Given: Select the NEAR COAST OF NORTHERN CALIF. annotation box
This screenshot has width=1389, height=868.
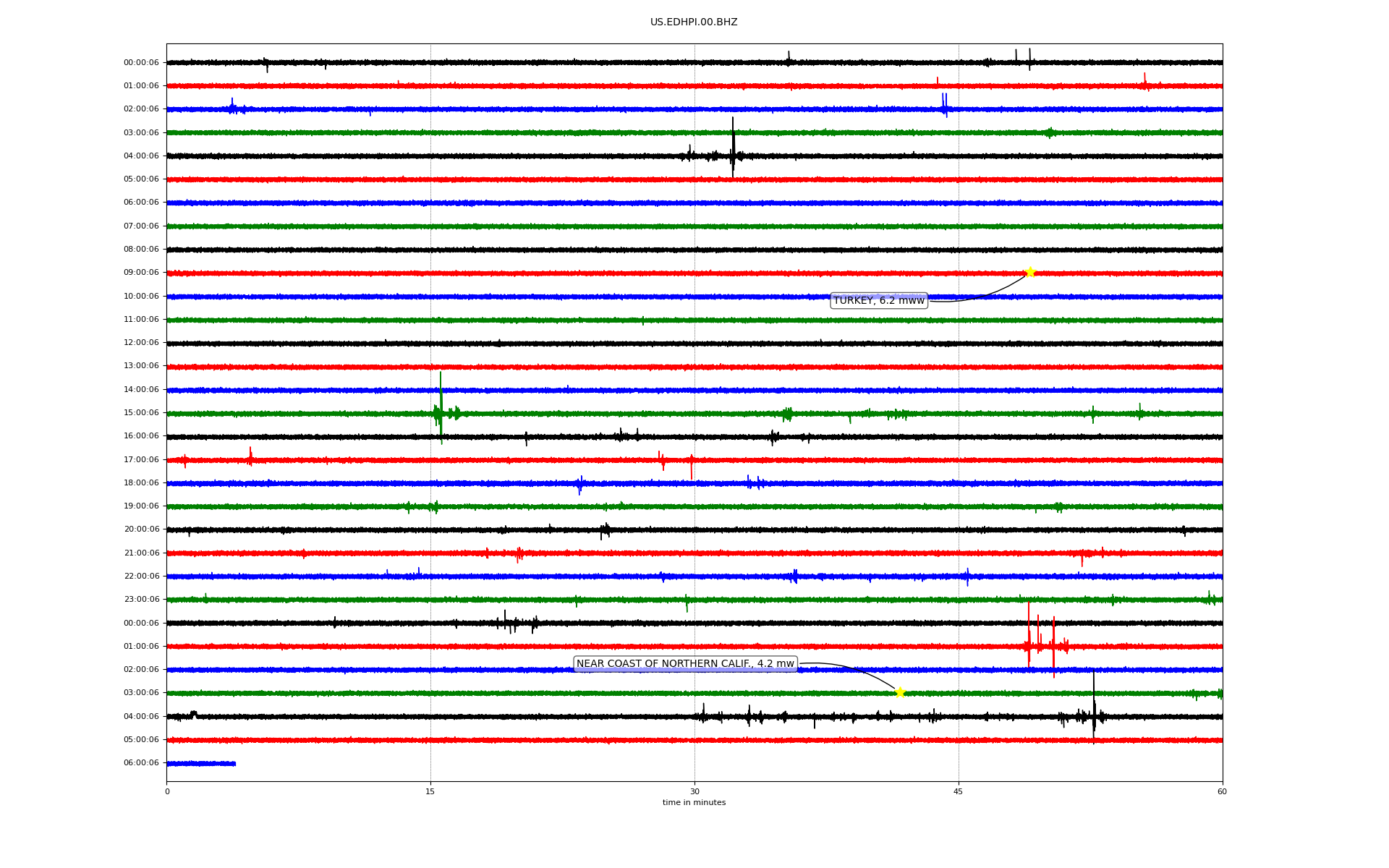Looking at the screenshot, I should click(x=685, y=663).
